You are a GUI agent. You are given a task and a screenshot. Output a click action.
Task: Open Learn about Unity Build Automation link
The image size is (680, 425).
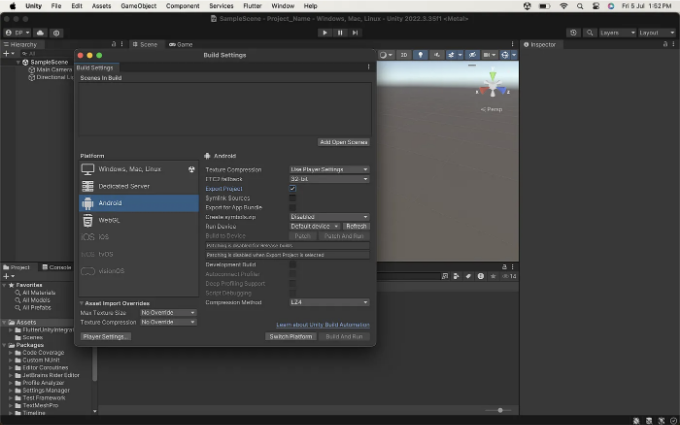click(323, 325)
